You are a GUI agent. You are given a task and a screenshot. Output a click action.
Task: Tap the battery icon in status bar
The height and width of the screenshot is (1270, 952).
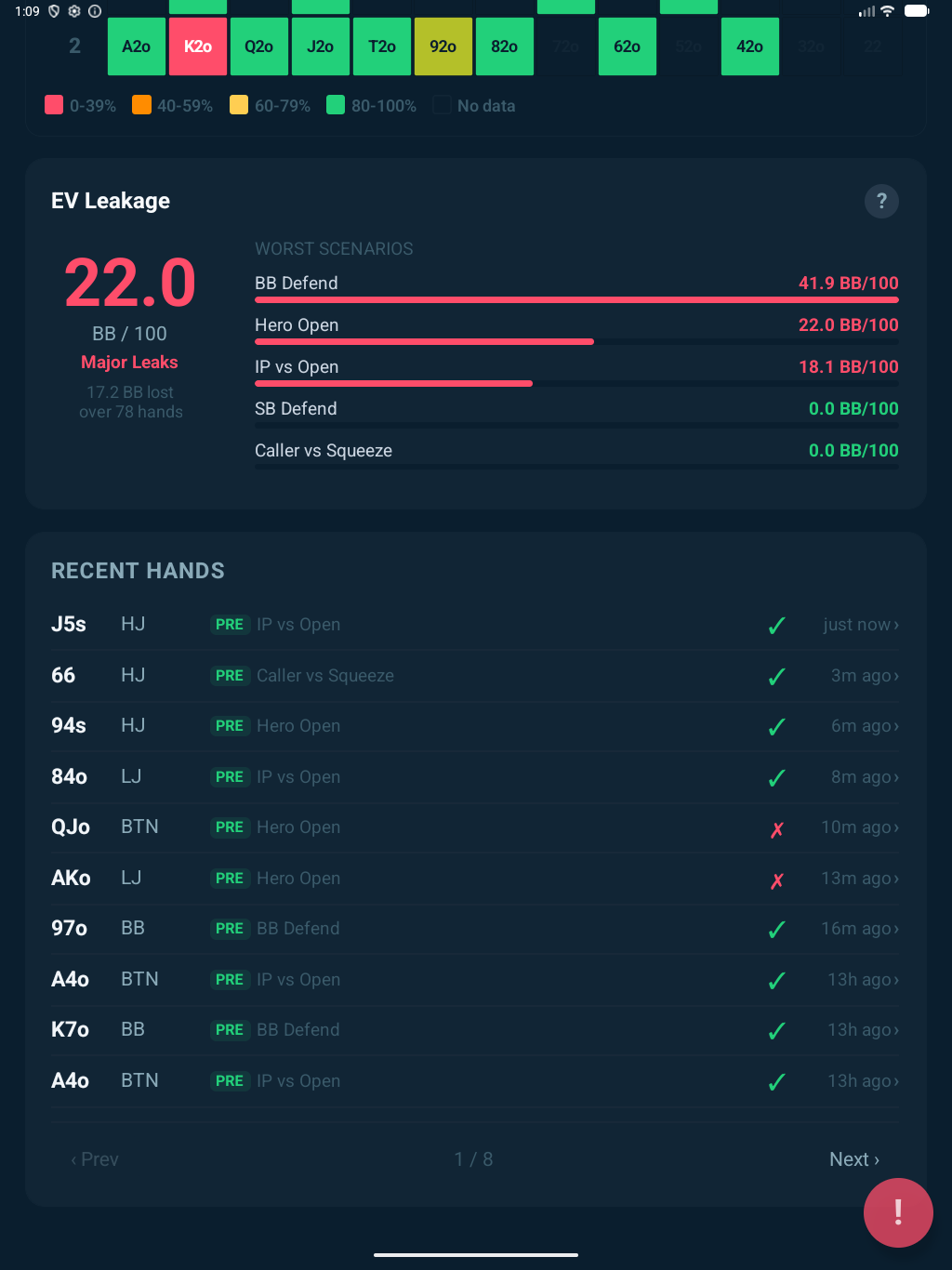click(917, 11)
